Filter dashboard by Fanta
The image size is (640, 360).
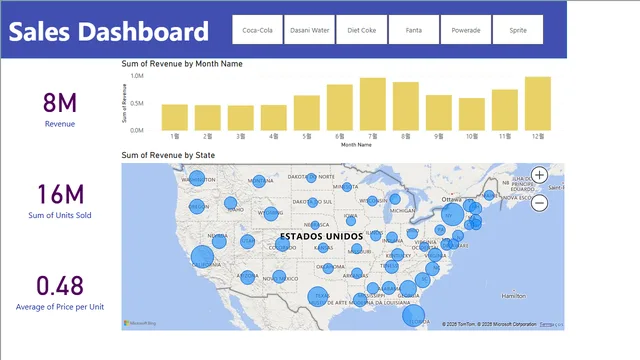click(x=414, y=30)
